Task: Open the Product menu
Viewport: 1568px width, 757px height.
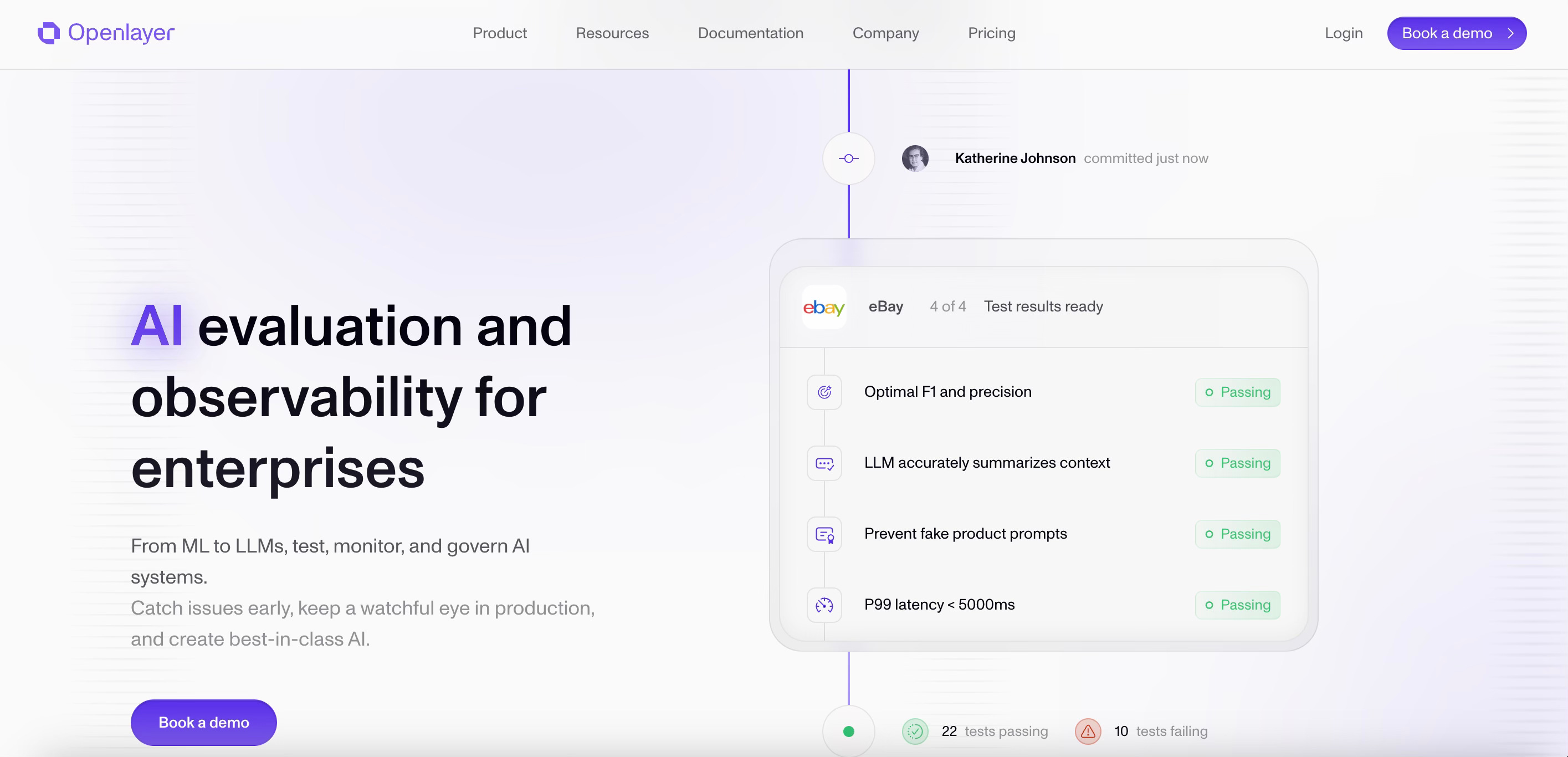Action: 500,33
